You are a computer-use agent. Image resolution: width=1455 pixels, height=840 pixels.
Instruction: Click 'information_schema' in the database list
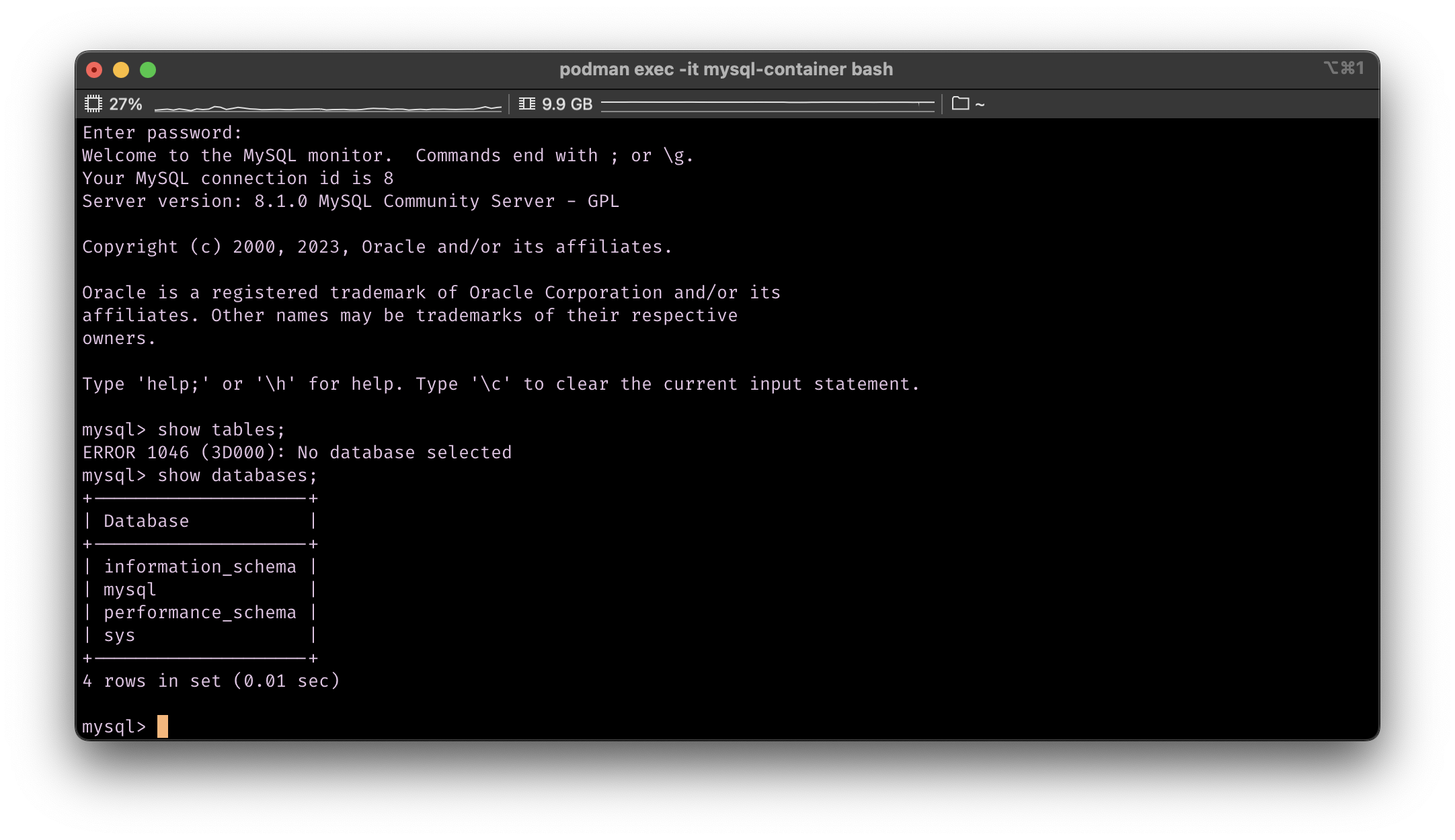tap(200, 566)
